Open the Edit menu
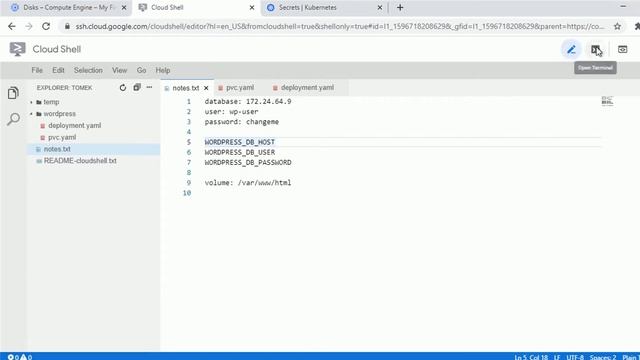640x360 pixels. (x=58, y=70)
